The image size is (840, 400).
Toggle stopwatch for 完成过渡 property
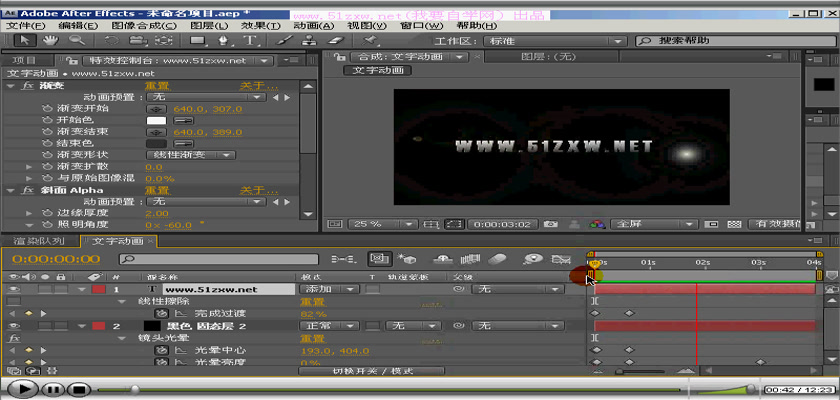point(161,313)
